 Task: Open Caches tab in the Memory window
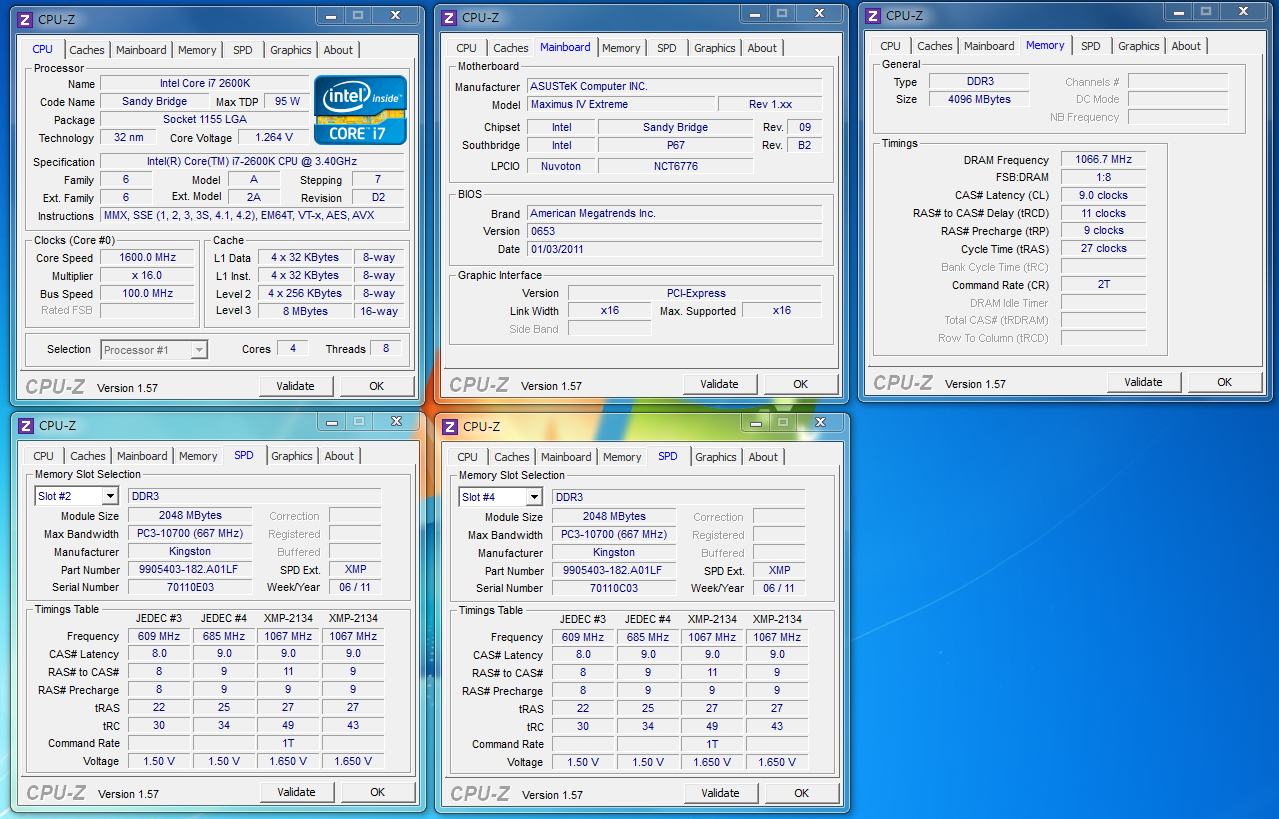pyautogui.click(x=935, y=46)
